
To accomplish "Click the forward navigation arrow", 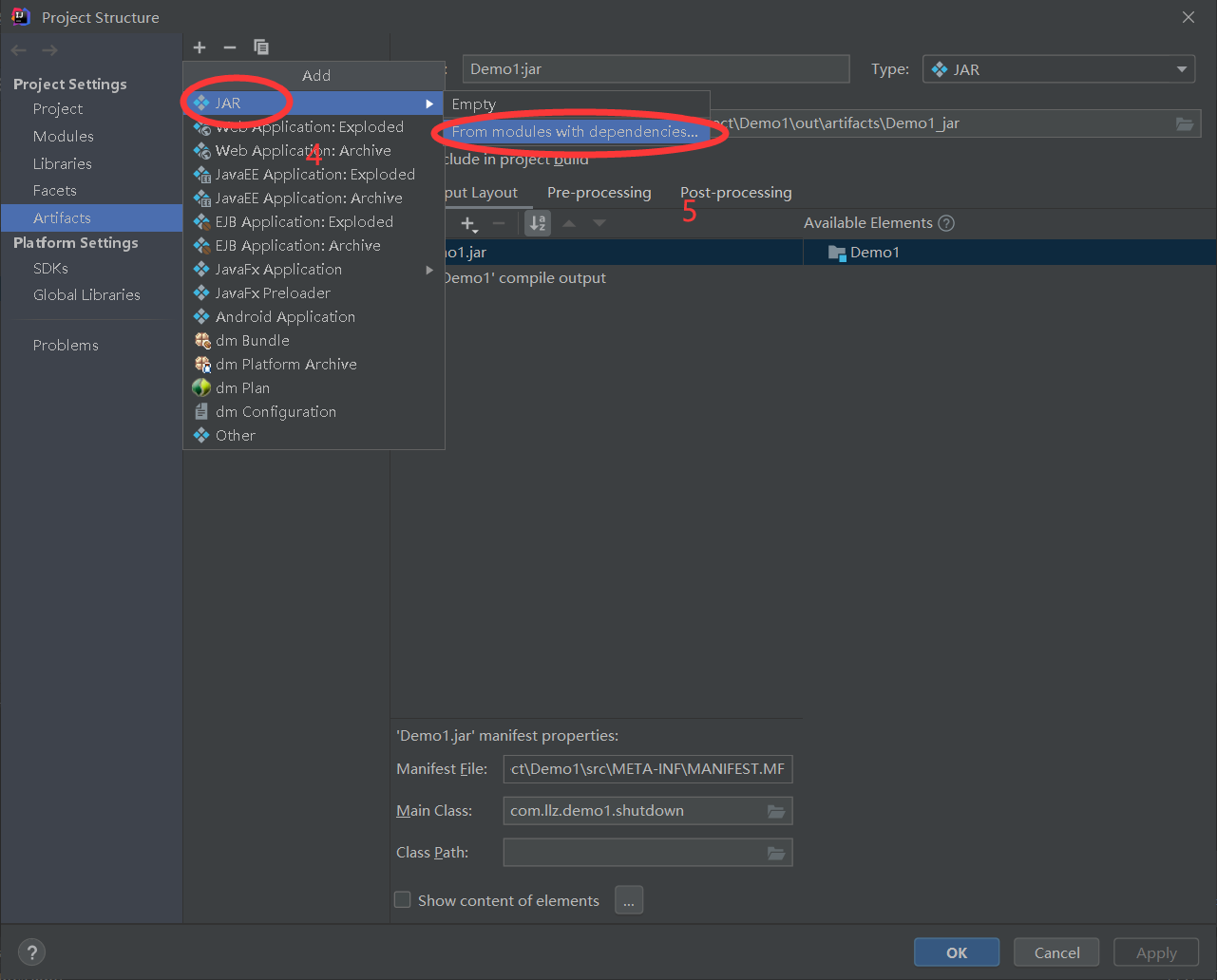I will click(x=49, y=50).
